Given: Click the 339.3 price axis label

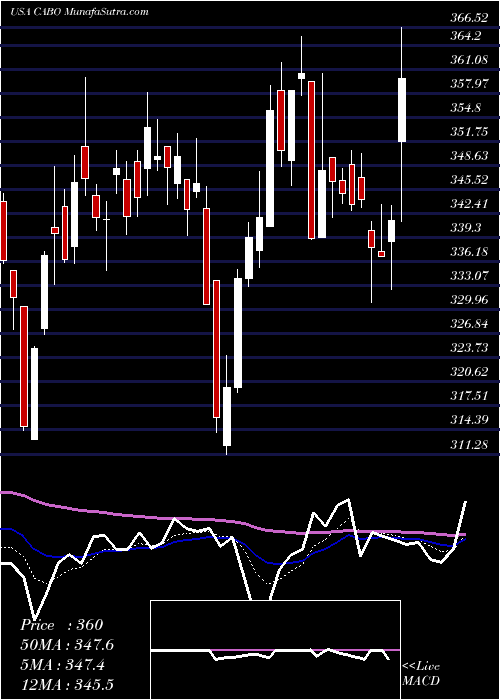Looking at the screenshot, I should [466, 228].
